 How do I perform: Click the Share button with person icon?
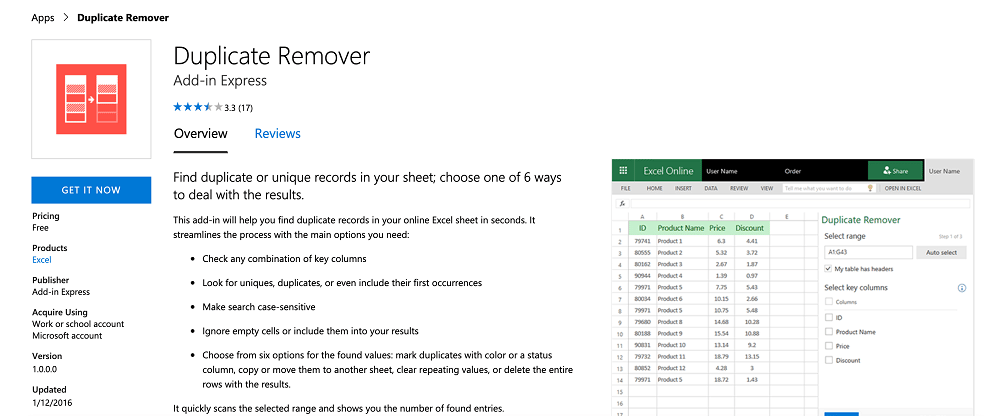click(895, 171)
